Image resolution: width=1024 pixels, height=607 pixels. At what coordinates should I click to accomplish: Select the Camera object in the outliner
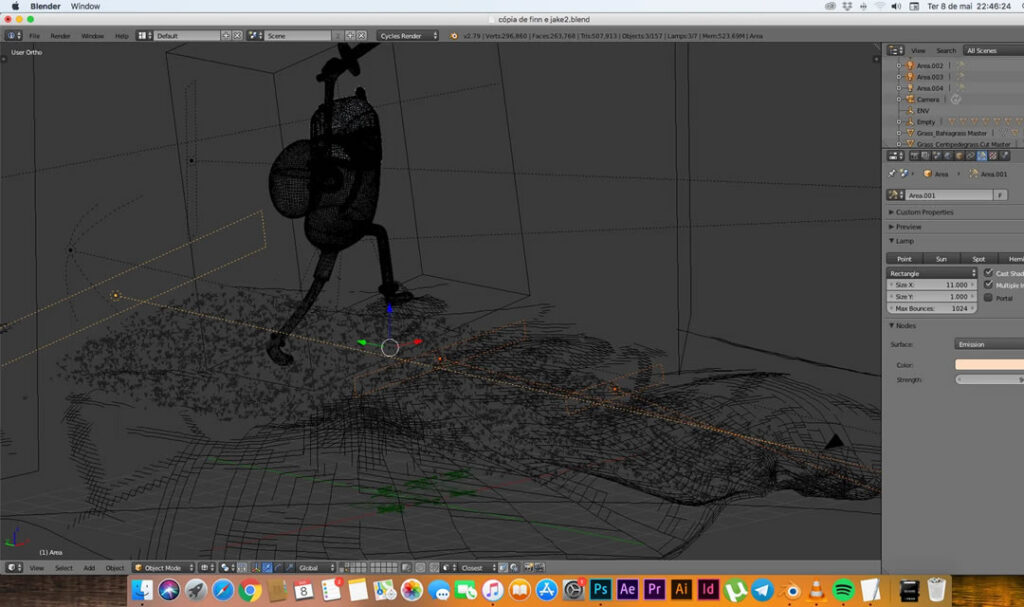click(x=928, y=99)
